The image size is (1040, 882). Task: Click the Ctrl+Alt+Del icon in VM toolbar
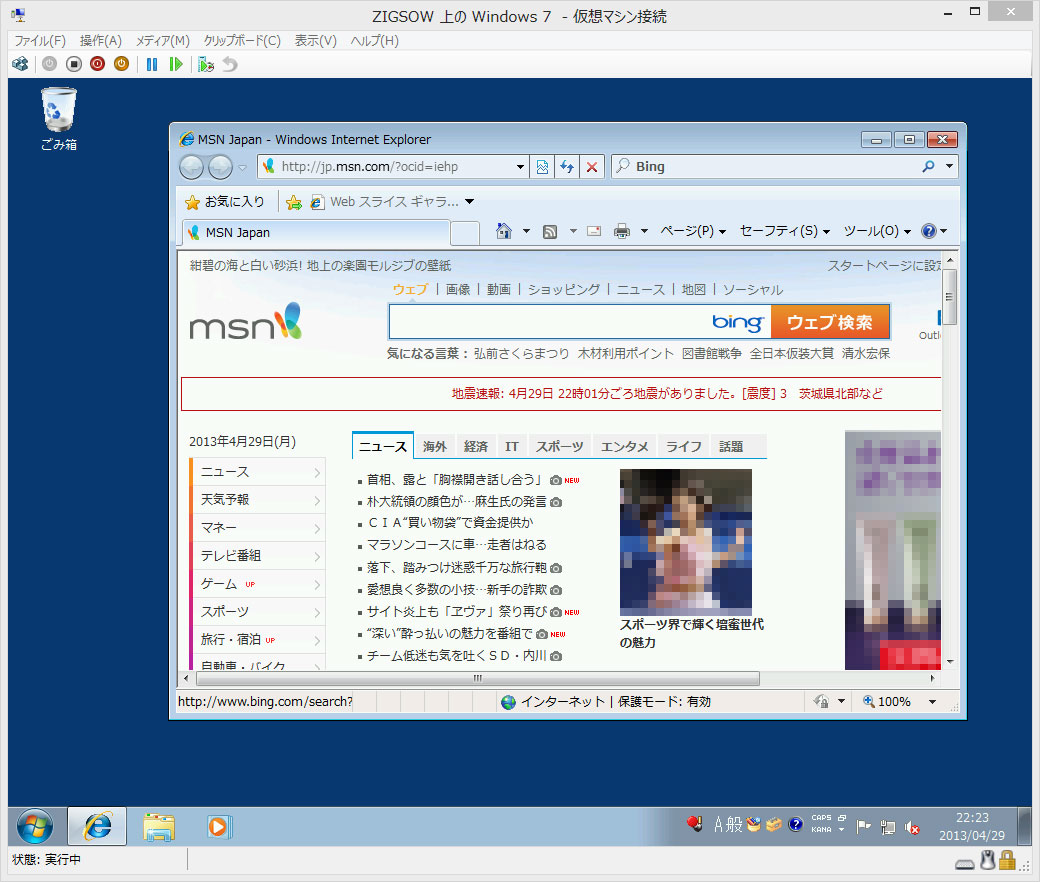coord(21,64)
